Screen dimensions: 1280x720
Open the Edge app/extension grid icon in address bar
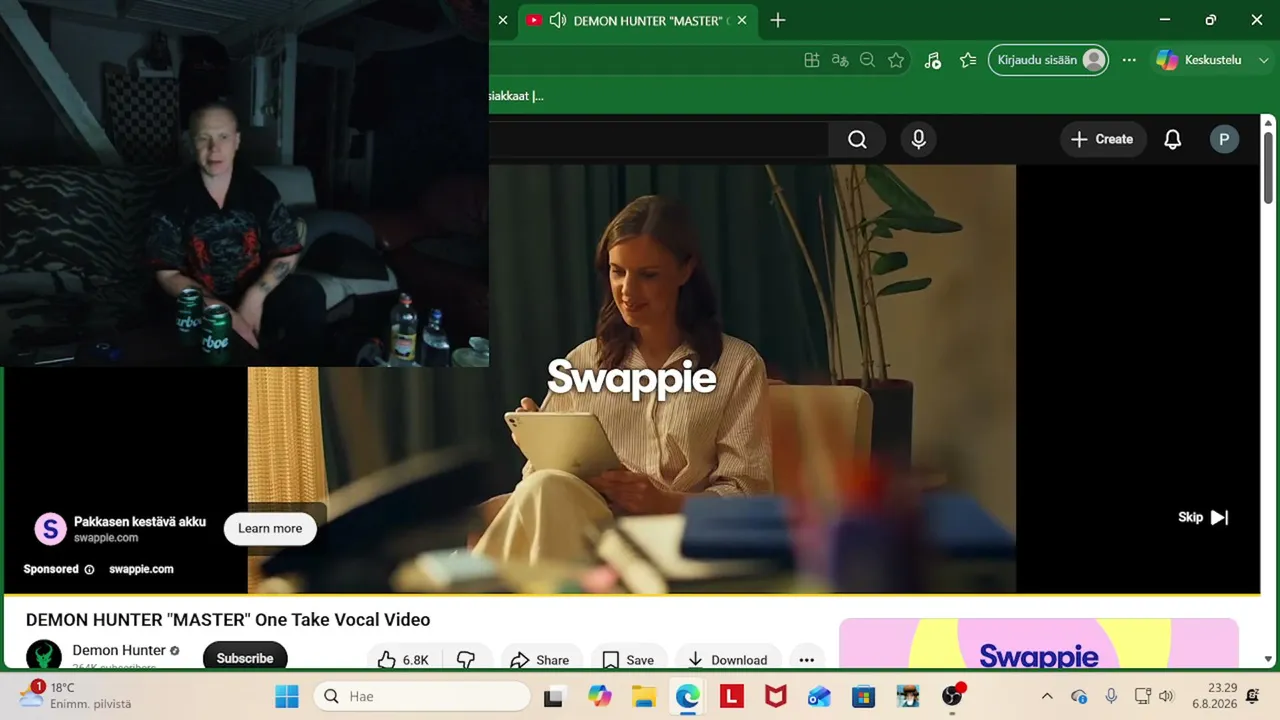[812, 60]
